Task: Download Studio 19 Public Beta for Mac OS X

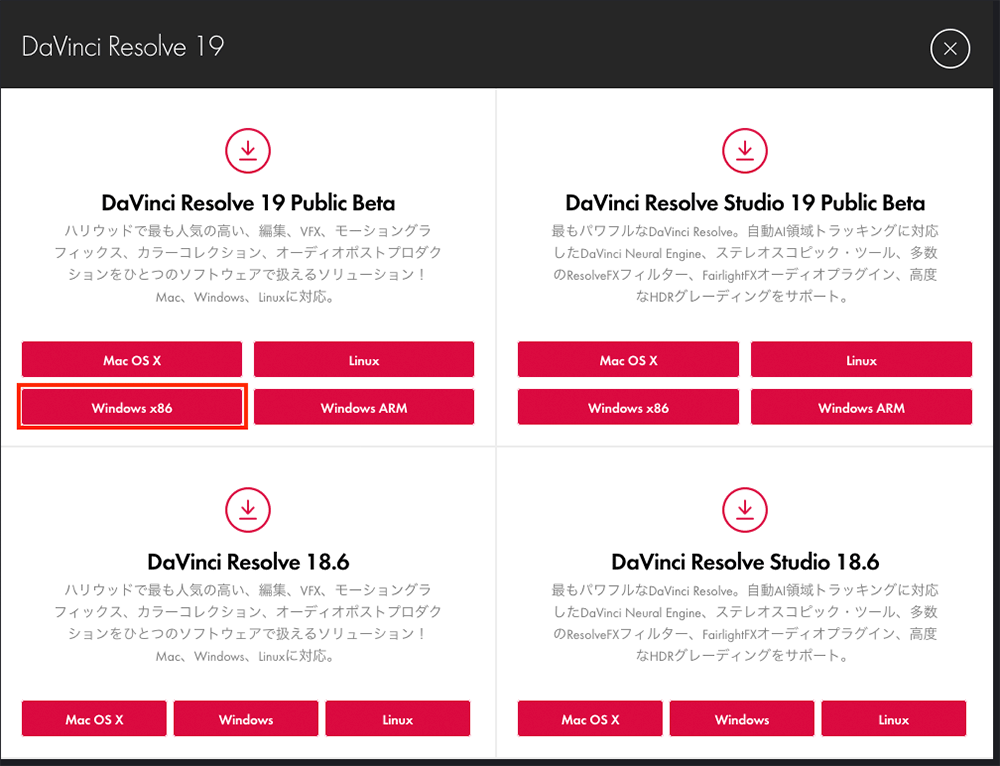Action: point(628,360)
